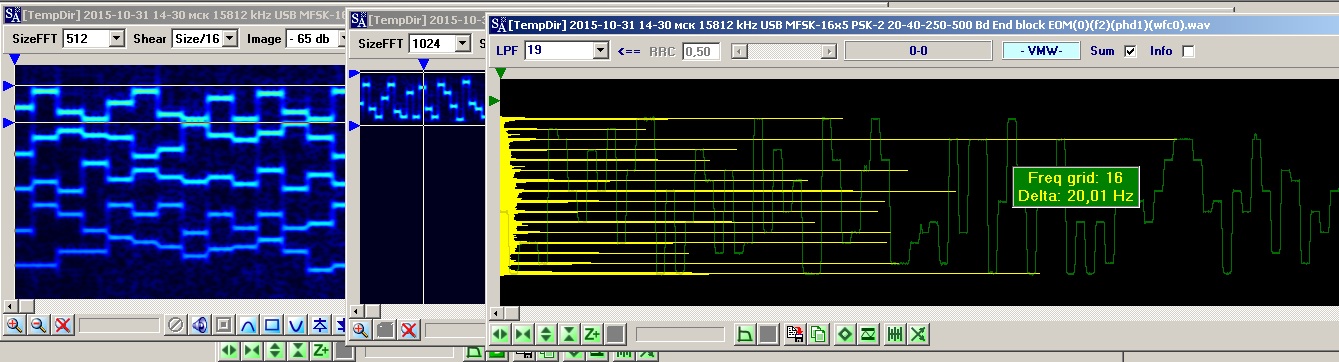Enable the Info checkbox
1339x362 pixels.
tap(1188, 51)
